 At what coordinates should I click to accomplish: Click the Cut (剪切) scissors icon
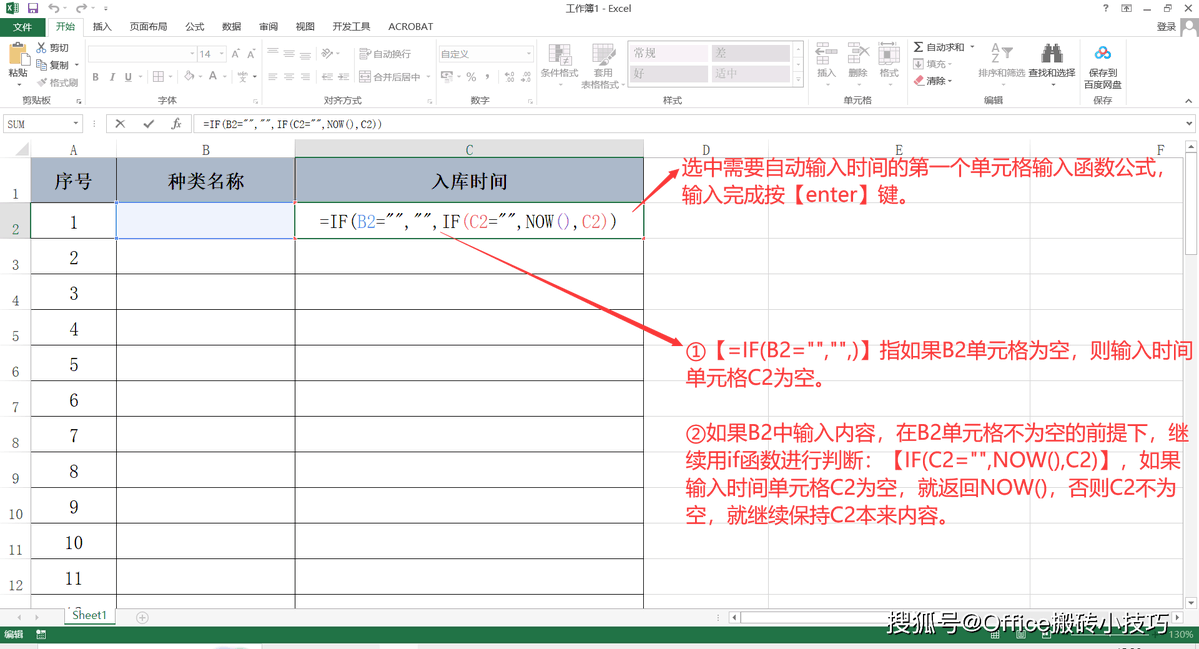pyautogui.click(x=41, y=47)
